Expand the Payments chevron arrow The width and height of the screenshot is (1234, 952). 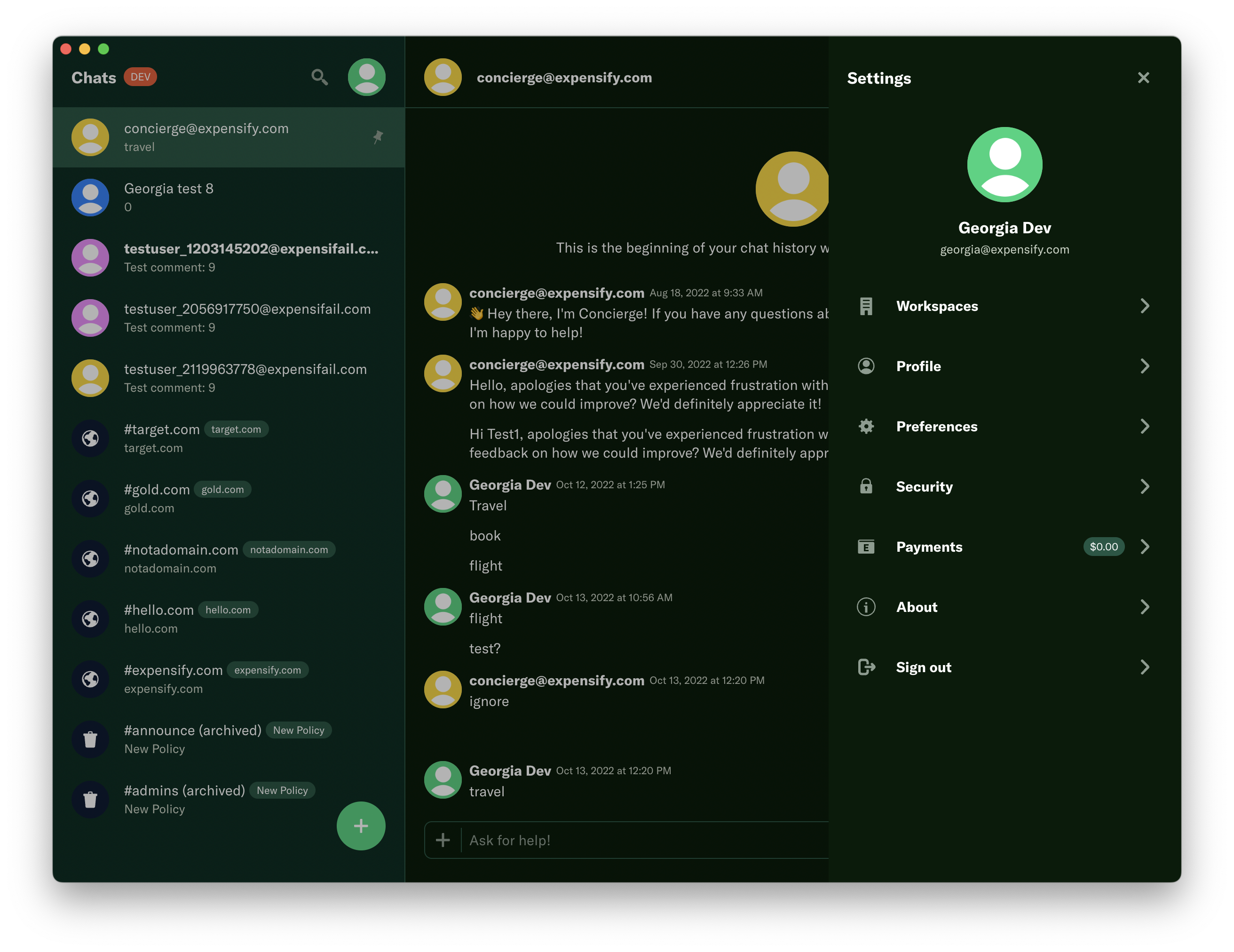[x=1144, y=547]
